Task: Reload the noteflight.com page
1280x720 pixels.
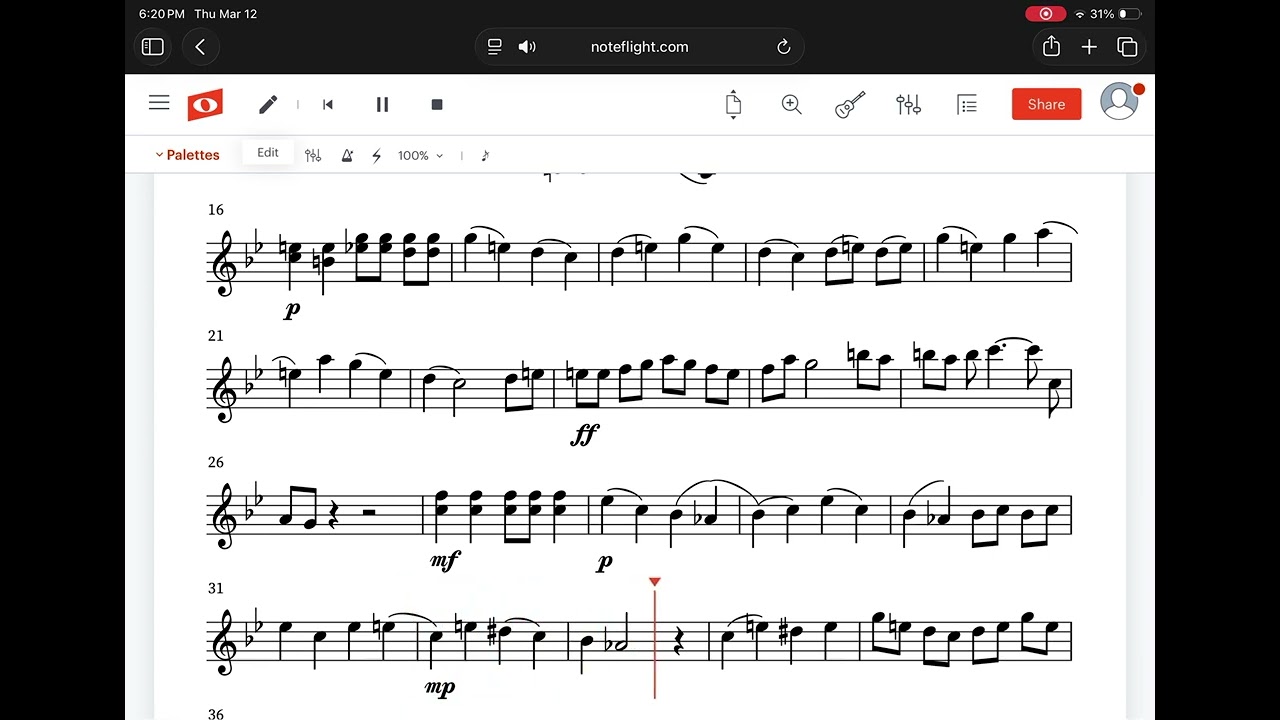Action: (x=784, y=47)
